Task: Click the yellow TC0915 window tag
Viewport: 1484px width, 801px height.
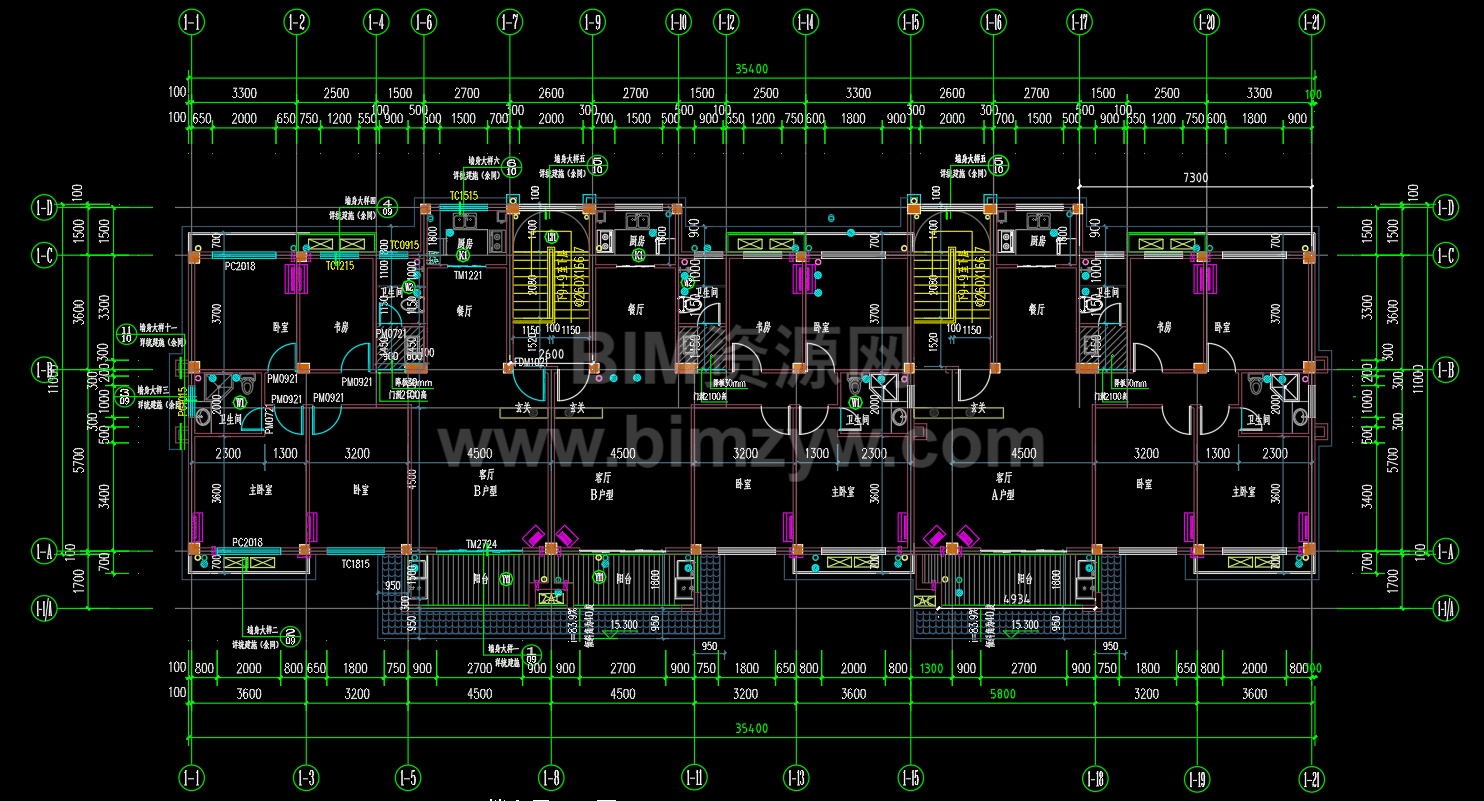Action: [x=404, y=245]
